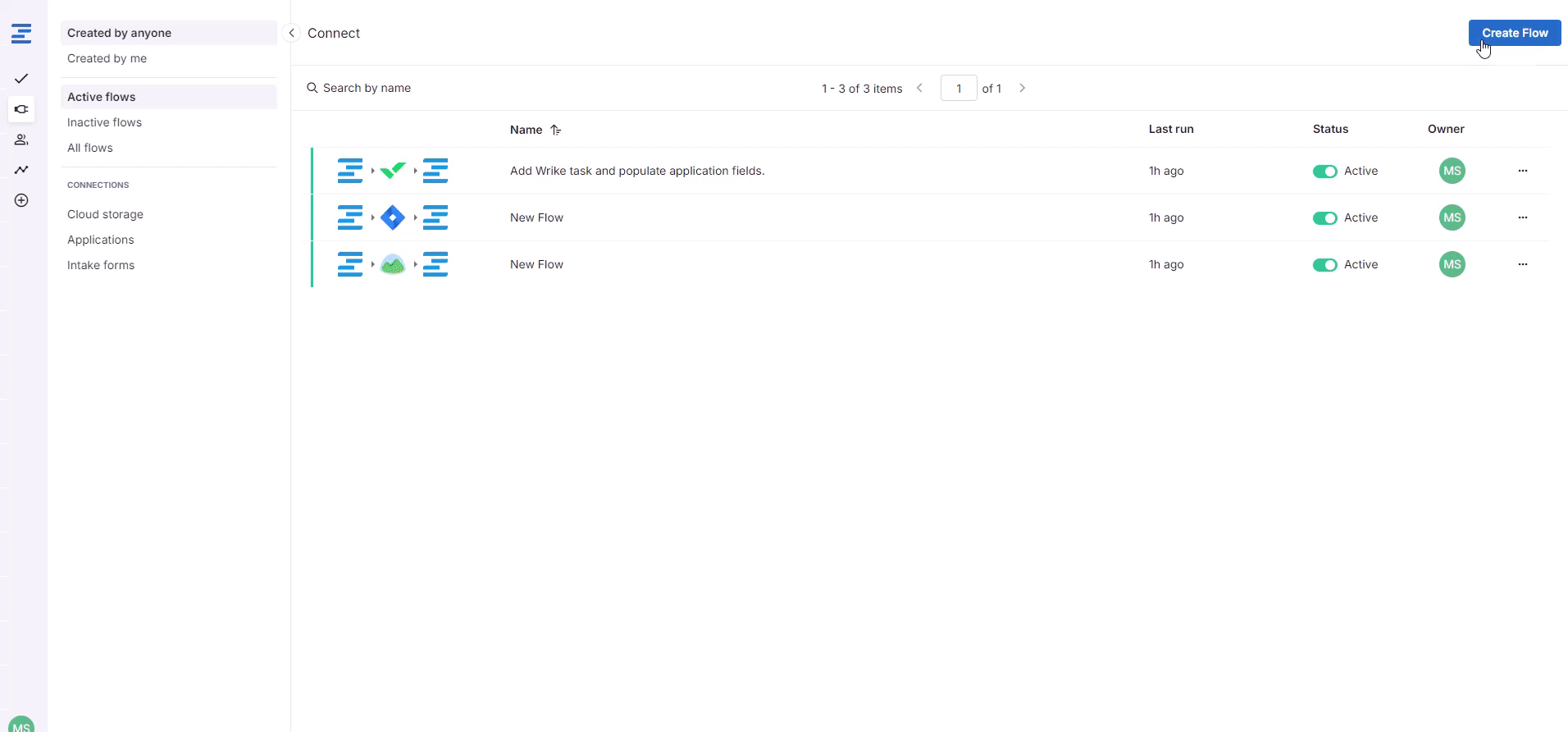Click the green landscape icon in third flow
The image size is (1568, 732).
(393, 264)
